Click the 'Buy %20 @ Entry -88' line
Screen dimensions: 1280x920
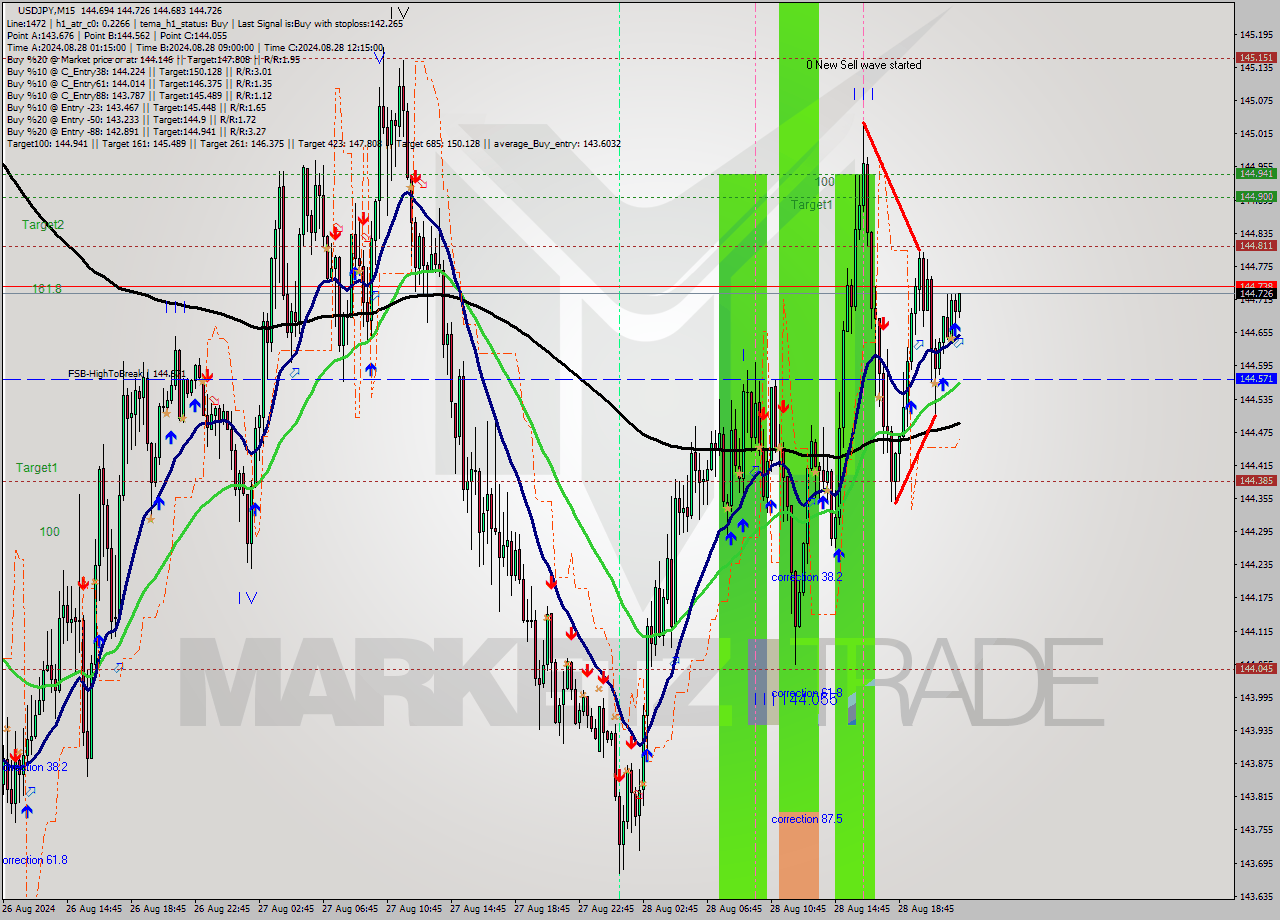[x=136, y=131]
